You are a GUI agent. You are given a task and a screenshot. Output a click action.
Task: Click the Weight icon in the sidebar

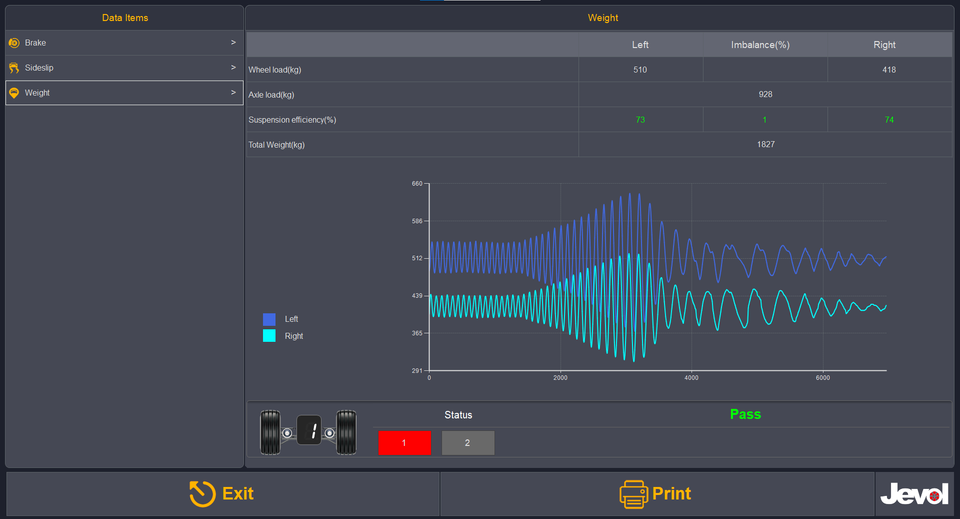point(14,93)
